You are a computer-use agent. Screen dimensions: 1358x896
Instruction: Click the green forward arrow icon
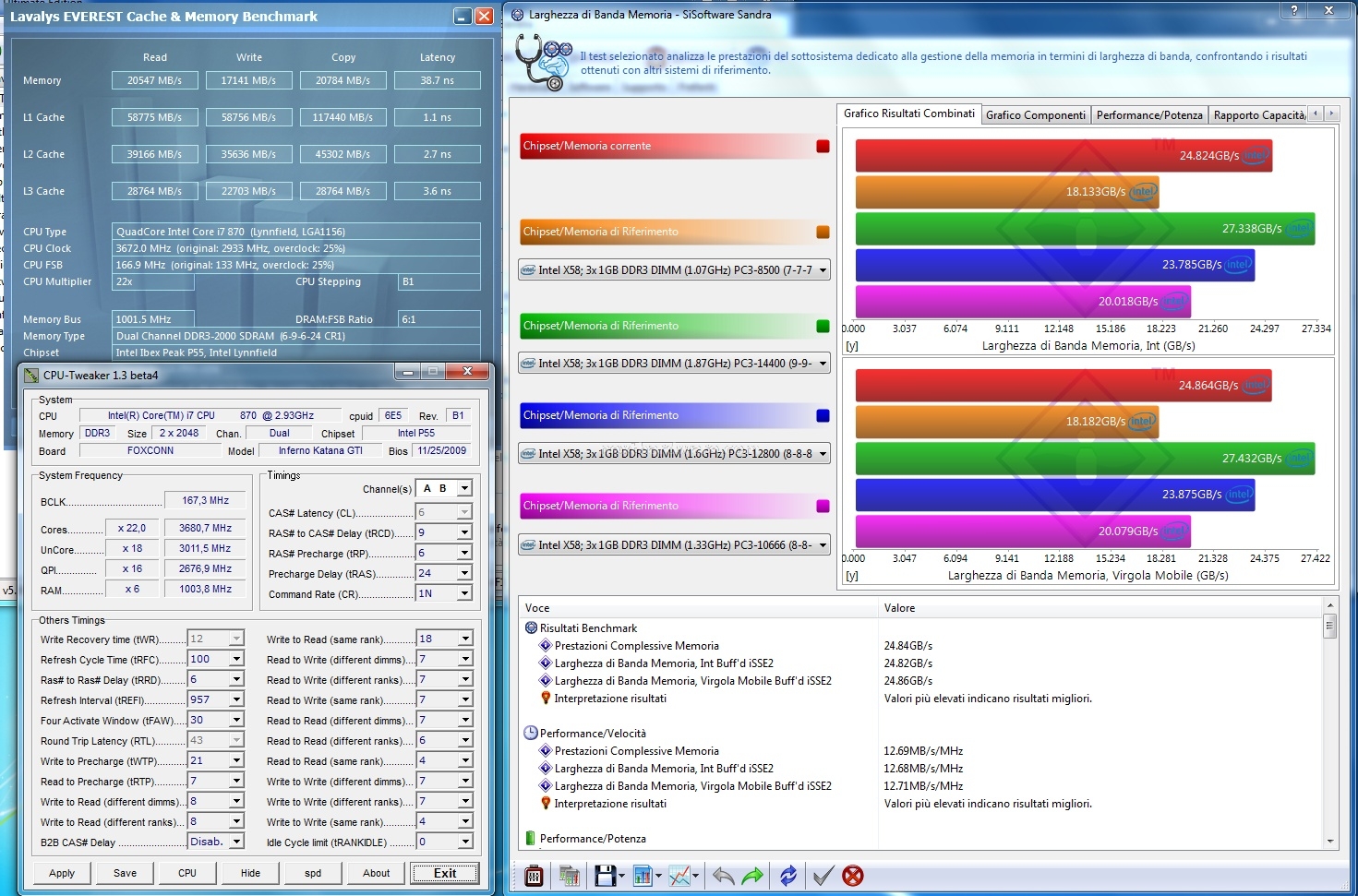point(753,876)
